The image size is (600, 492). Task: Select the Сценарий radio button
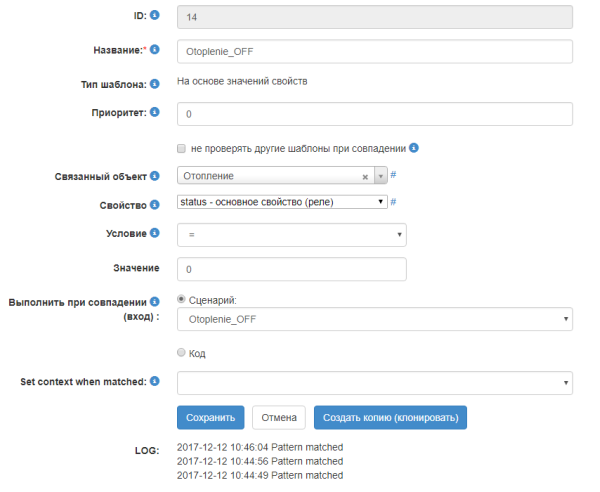pyautogui.click(x=181, y=299)
